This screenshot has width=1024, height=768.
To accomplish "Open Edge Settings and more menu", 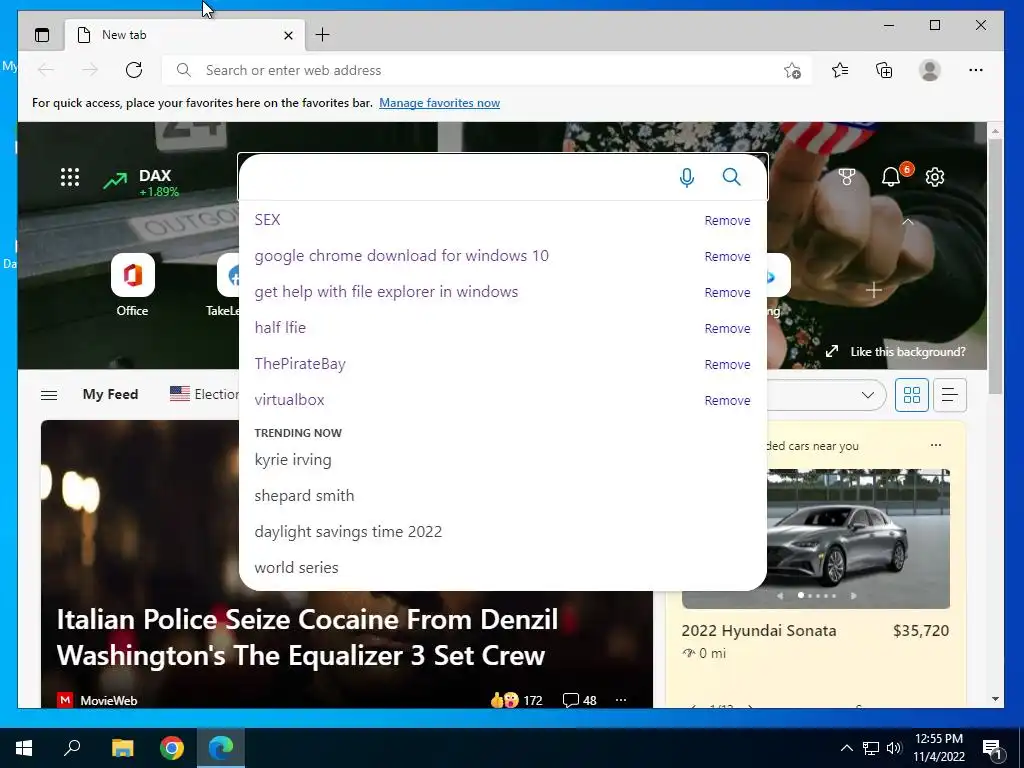I will (x=976, y=70).
